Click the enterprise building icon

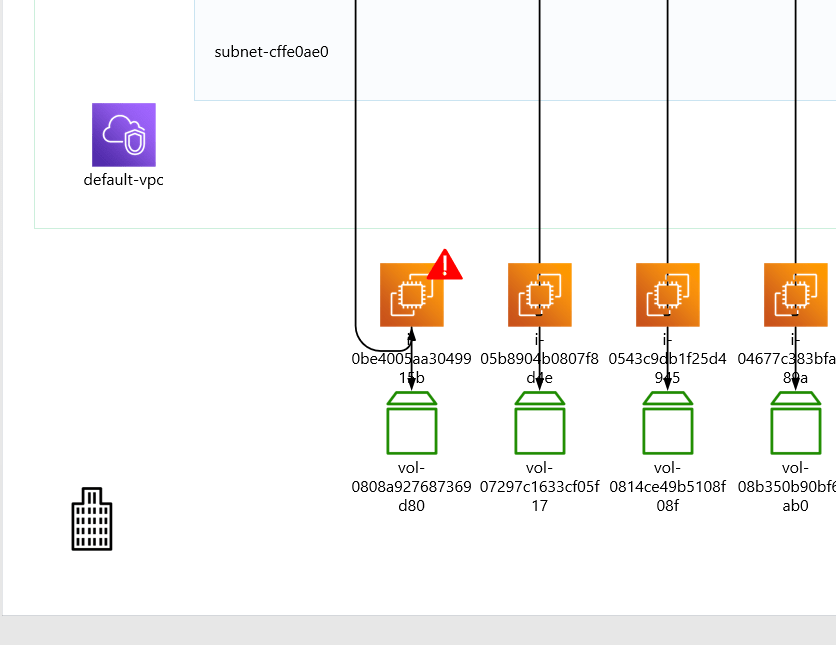pos(91,519)
